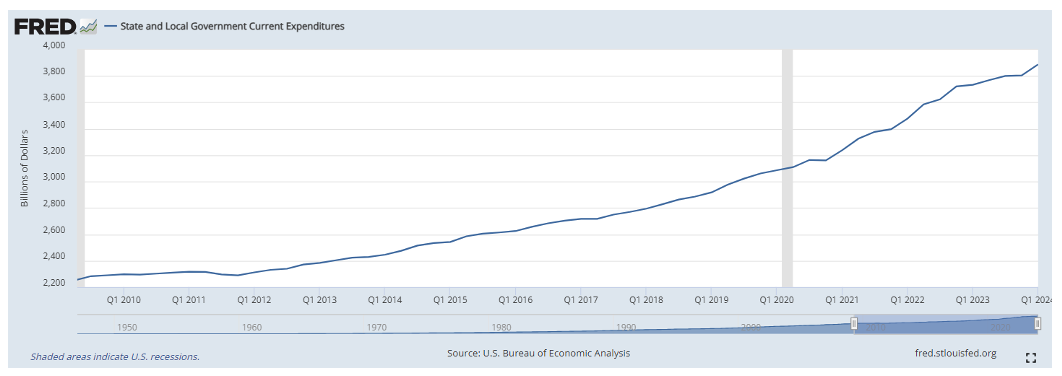Screen dimensions: 1062x376
Task: Click the 1980 label in the navigator timeline
Action: (501, 327)
